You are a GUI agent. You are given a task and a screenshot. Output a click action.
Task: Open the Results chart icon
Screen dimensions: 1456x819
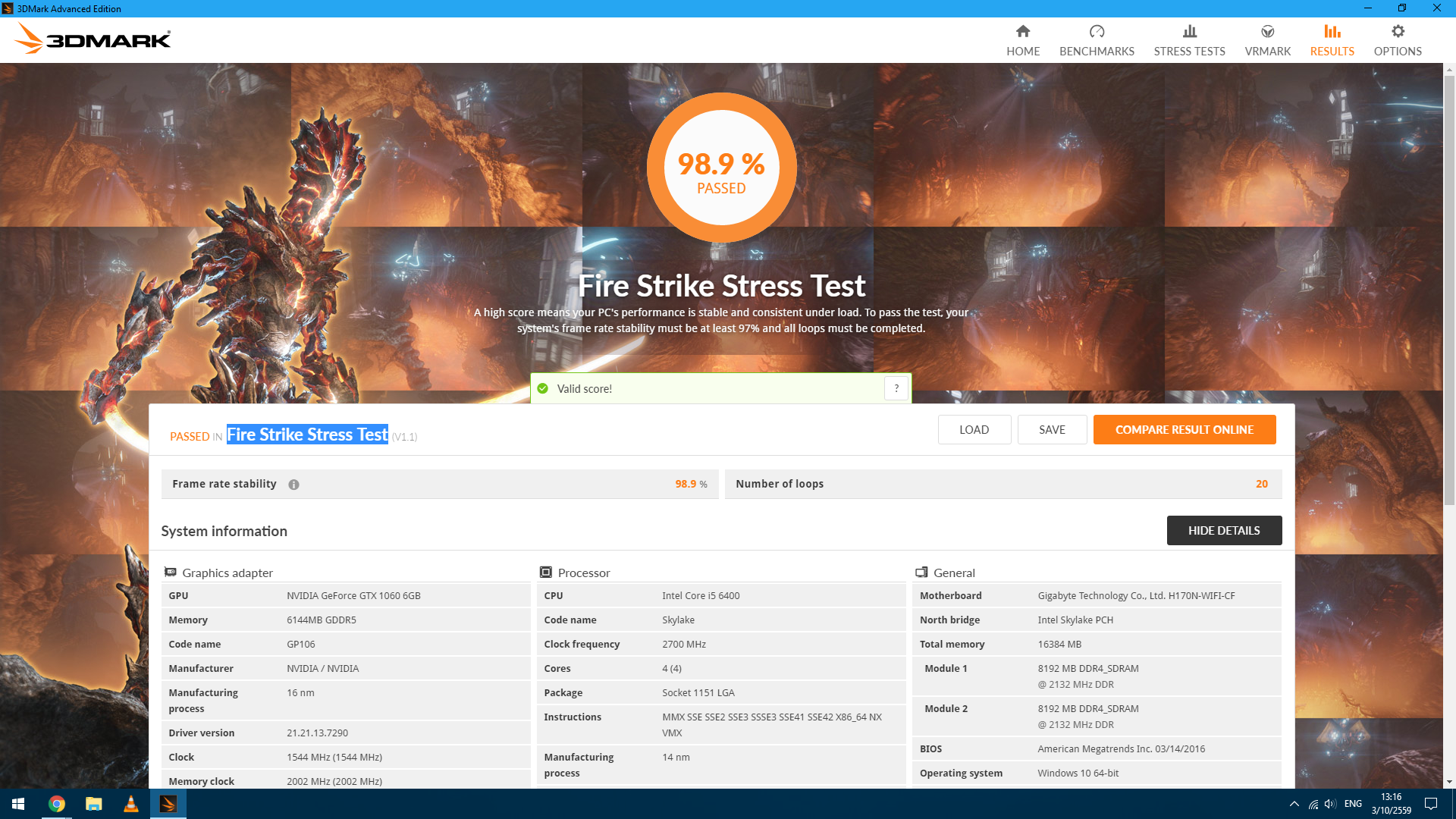pyautogui.click(x=1332, y=32)
